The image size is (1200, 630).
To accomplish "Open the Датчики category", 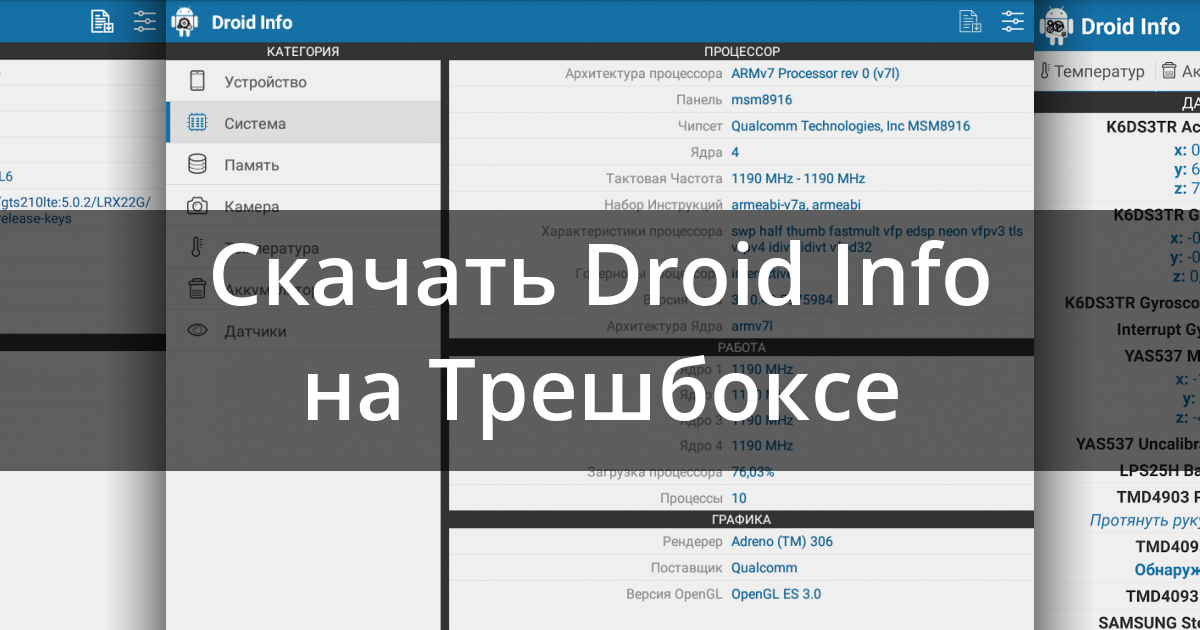I will point(303,330).
